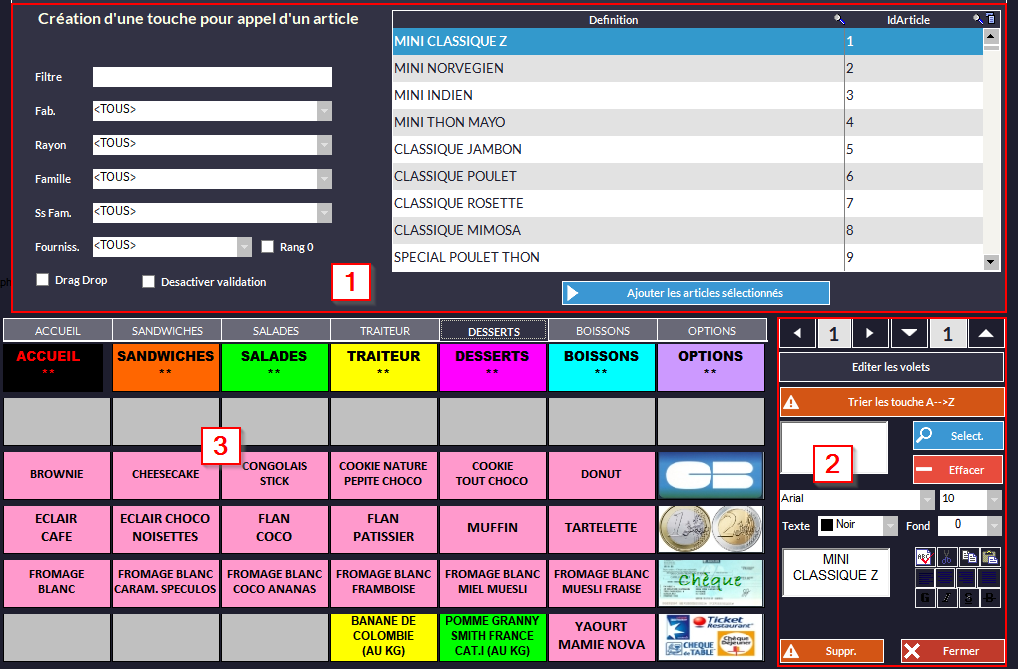Tick the Desactiver validation checkbox
The image size is (1018, 669).
[148, 282]
